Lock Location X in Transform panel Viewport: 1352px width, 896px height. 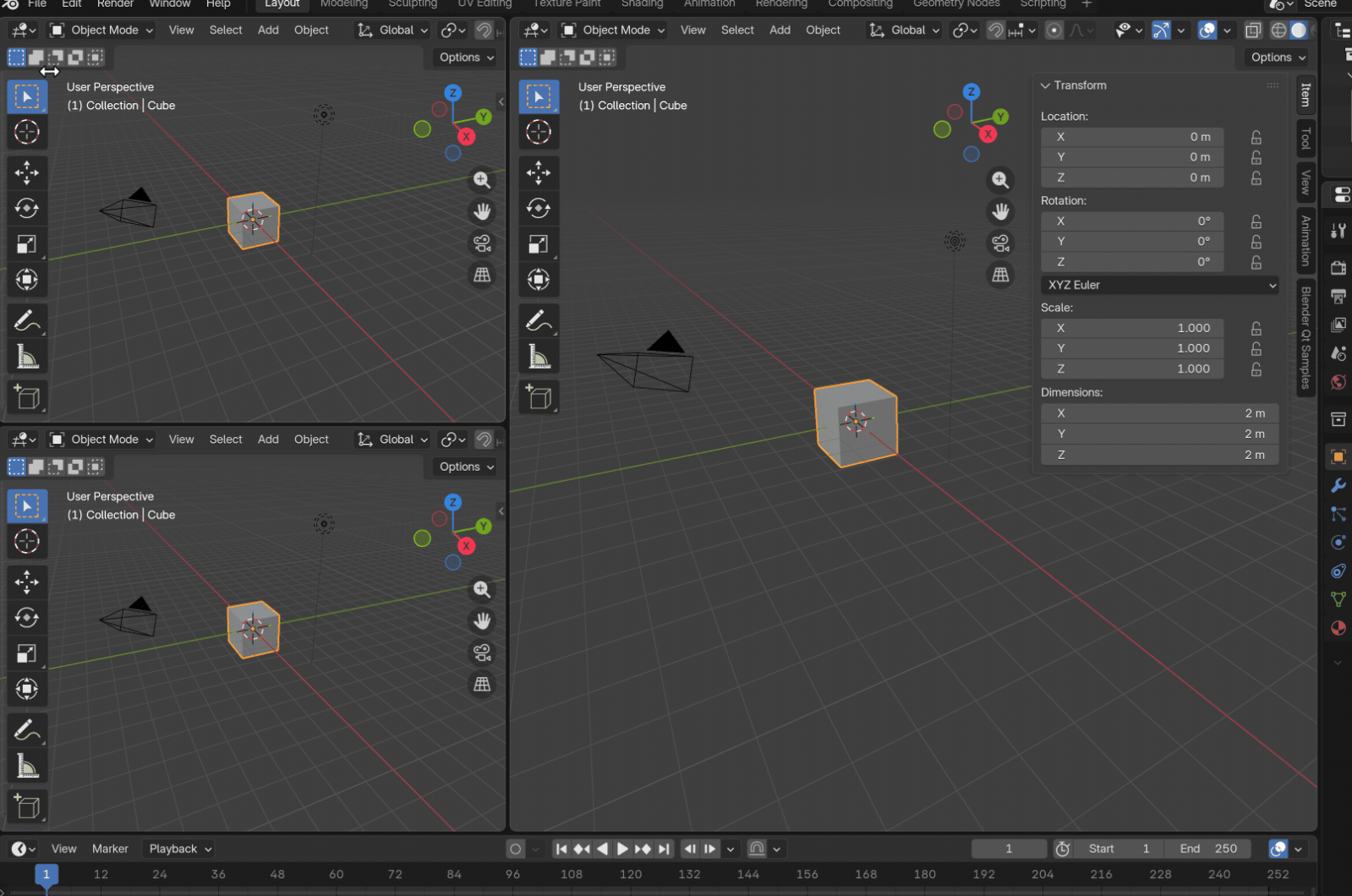(1256, 137)
